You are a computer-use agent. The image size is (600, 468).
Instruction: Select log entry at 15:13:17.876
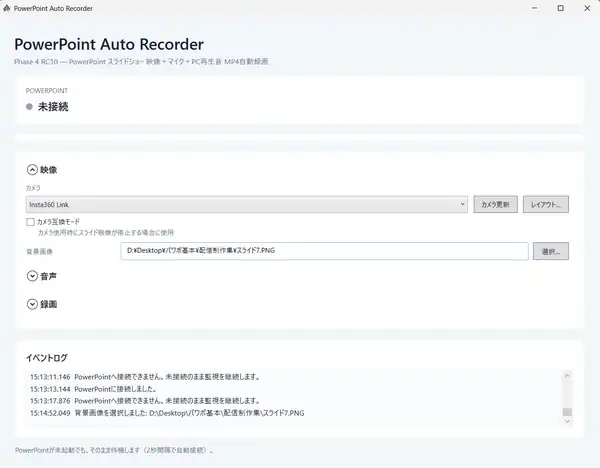pos(145,401)
